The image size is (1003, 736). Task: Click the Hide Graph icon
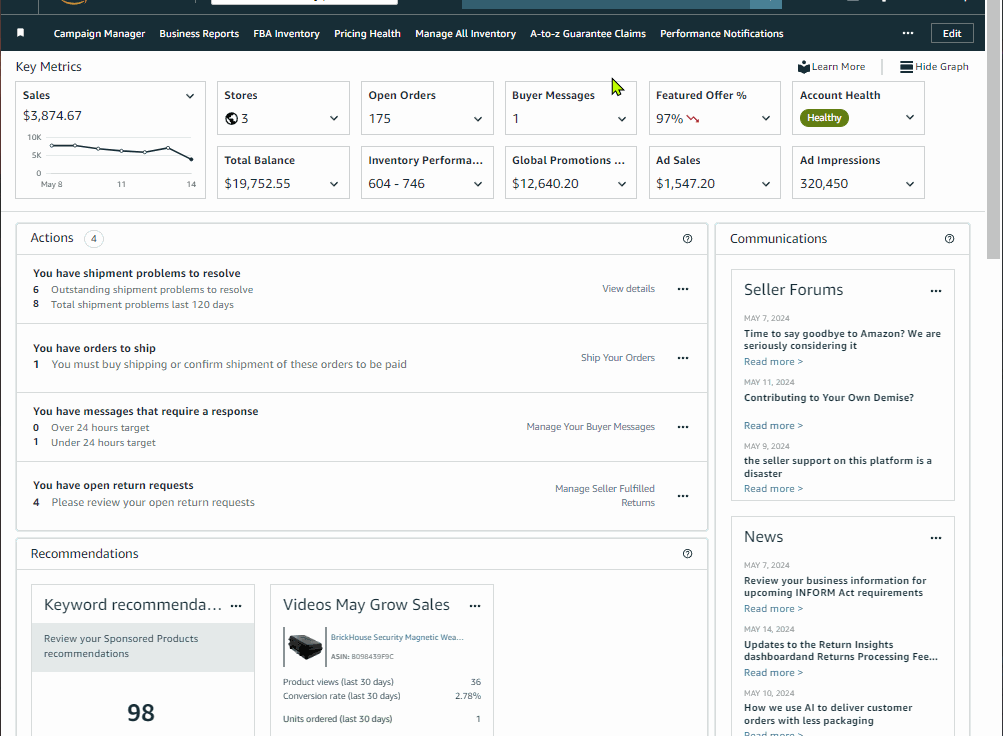[x=906, y=67]
